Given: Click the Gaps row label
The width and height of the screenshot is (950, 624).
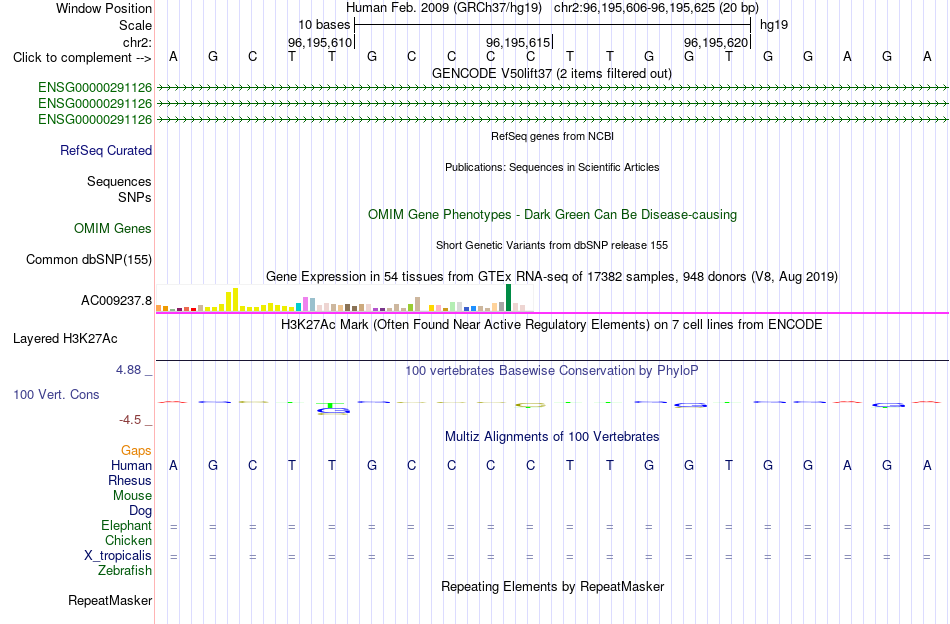Looking at the screenshot, I should click(x=136, y=450).
